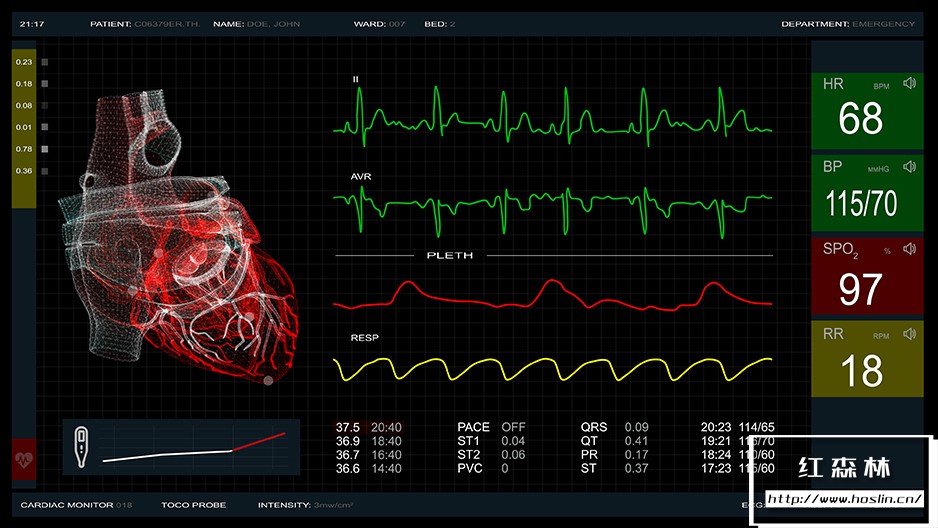Image resolution: width=938 pixels, height=528 pixels.
Task: Click the PATIENT ID field in header
Action: point(145,24)
